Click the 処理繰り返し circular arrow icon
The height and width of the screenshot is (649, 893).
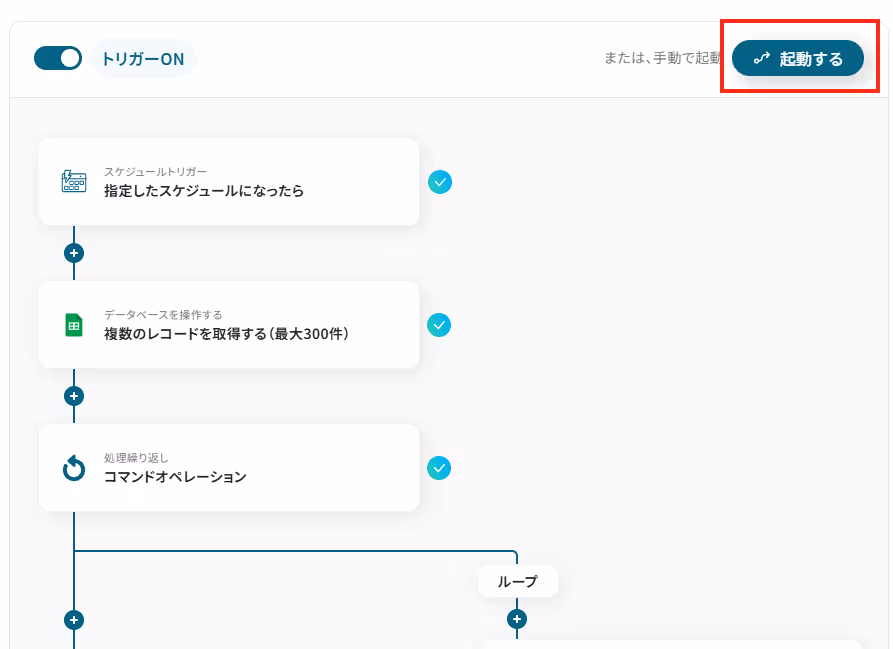tap(73, 468)
